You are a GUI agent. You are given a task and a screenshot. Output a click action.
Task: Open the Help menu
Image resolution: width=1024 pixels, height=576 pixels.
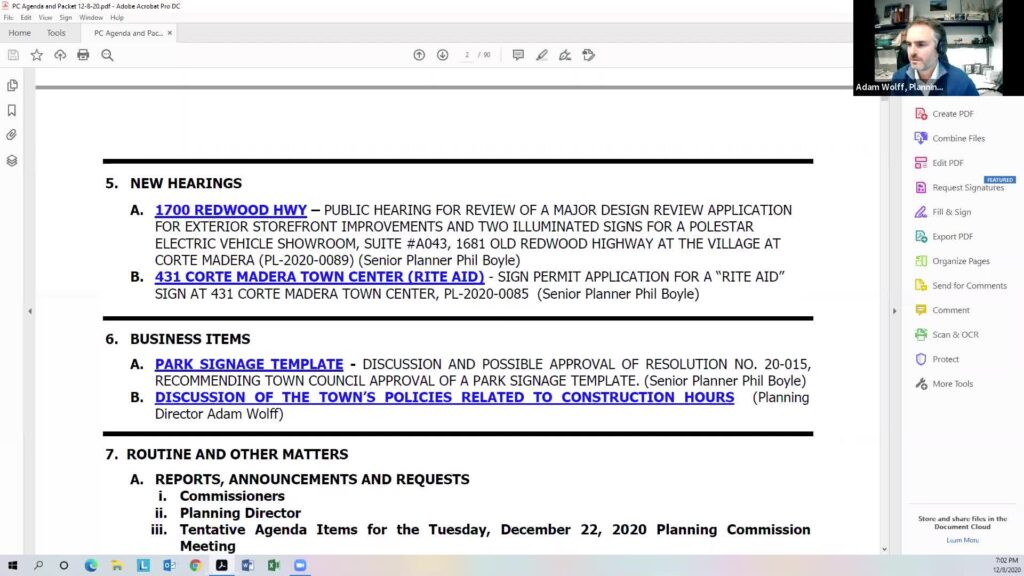tap(116, 18)
